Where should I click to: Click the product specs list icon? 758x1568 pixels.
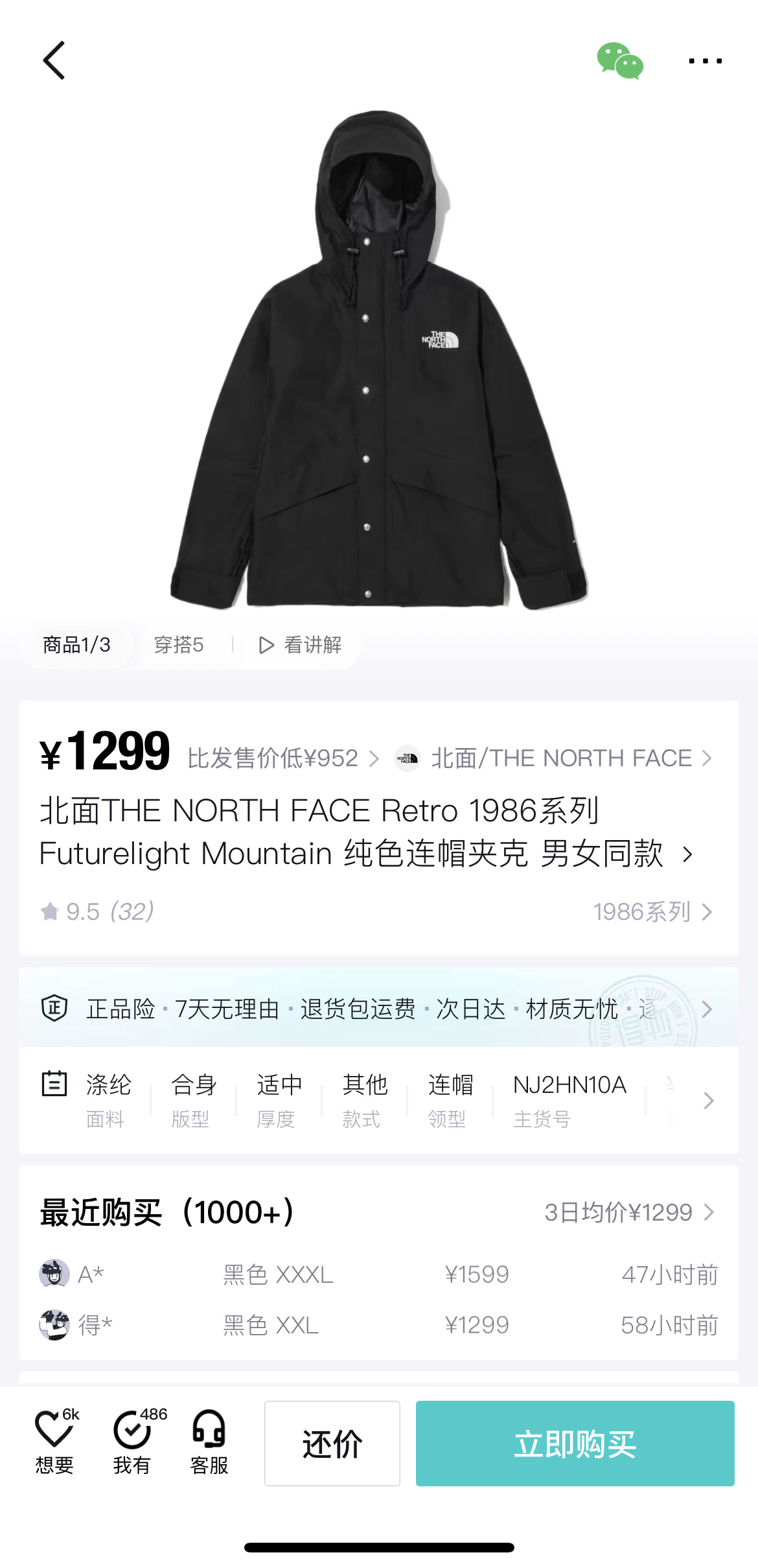[x=54, y=1084]
